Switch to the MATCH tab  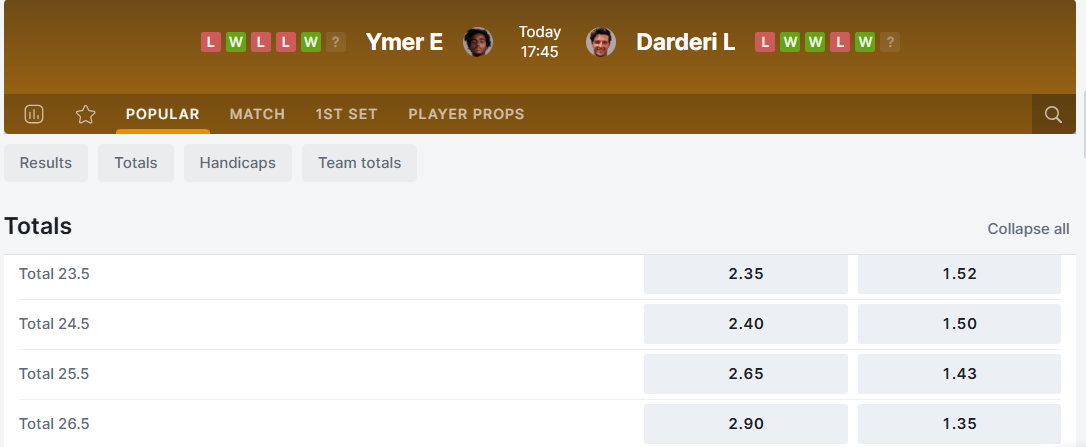point(257,114)
